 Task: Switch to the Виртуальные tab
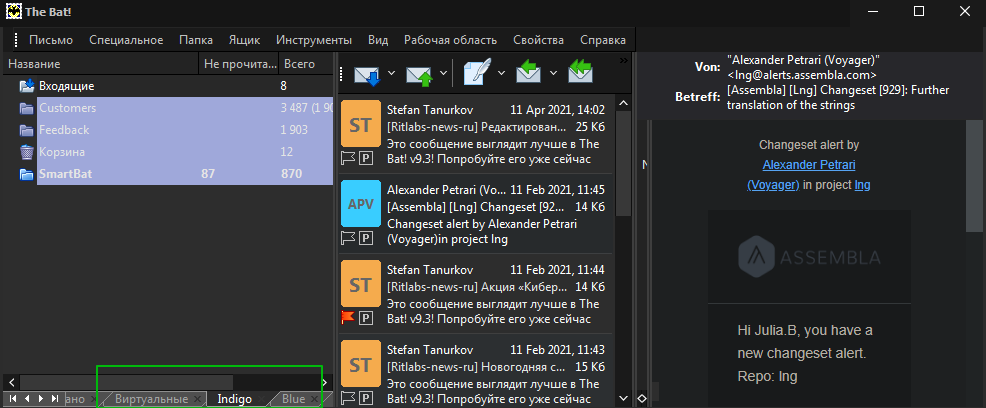tap(152, 399)
